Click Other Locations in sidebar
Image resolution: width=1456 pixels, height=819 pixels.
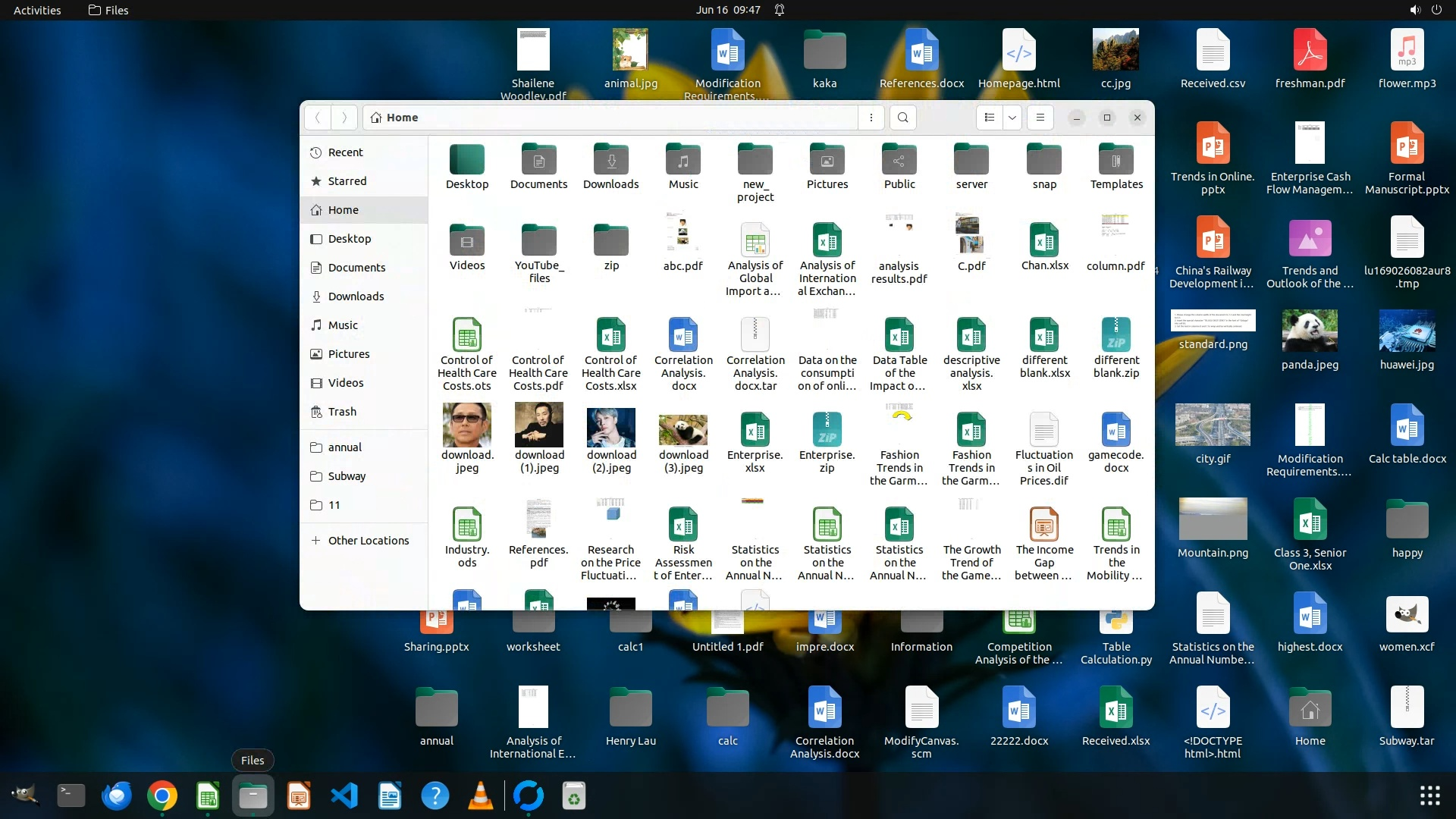368,541
